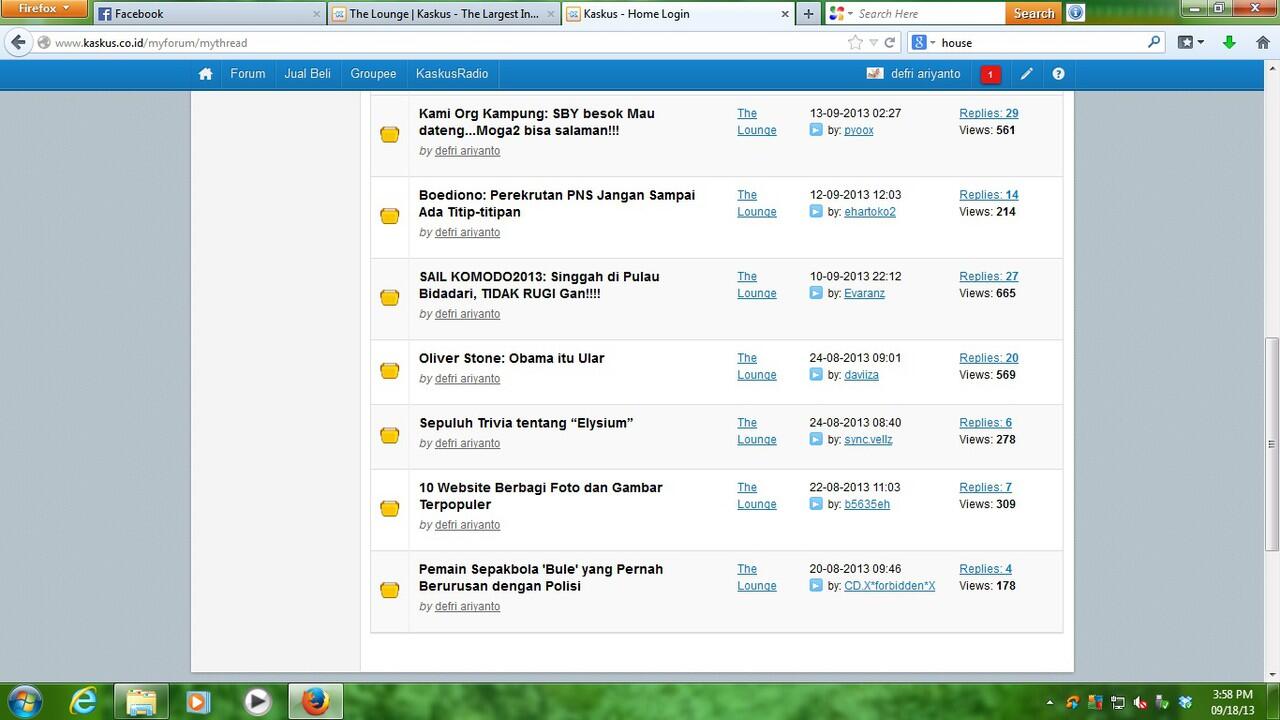This screenshot has width=1280, height=720.
Task: Open the help question mark icon
Action: 1058,74
